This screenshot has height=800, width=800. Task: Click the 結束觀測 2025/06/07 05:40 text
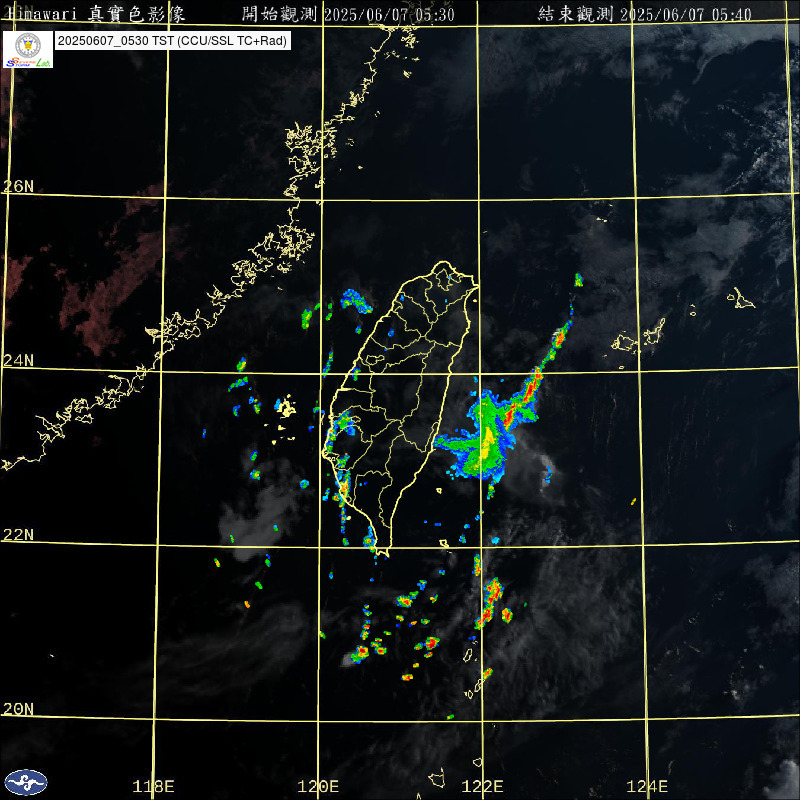point(645,14)
